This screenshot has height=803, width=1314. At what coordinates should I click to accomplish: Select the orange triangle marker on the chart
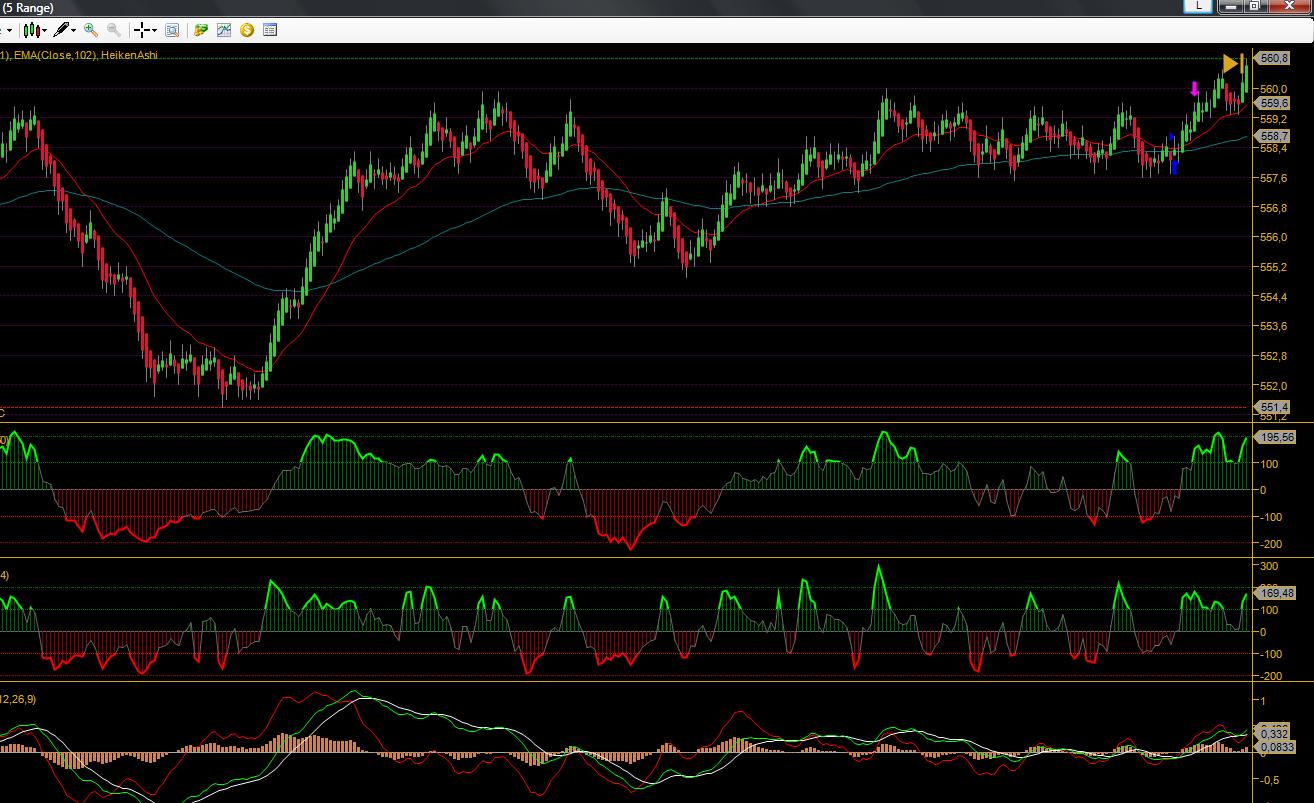(1230, 64)
